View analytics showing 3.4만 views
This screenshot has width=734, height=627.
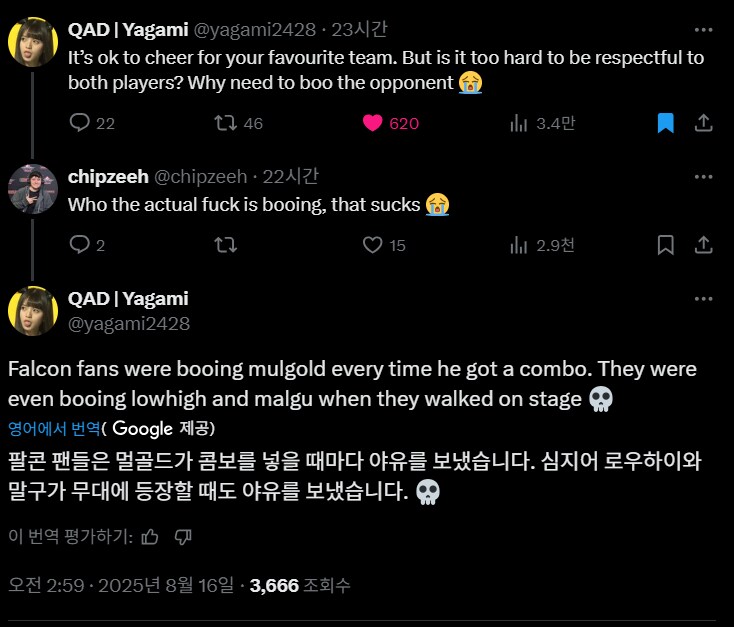pyautogui.click(x=520, y=123)
